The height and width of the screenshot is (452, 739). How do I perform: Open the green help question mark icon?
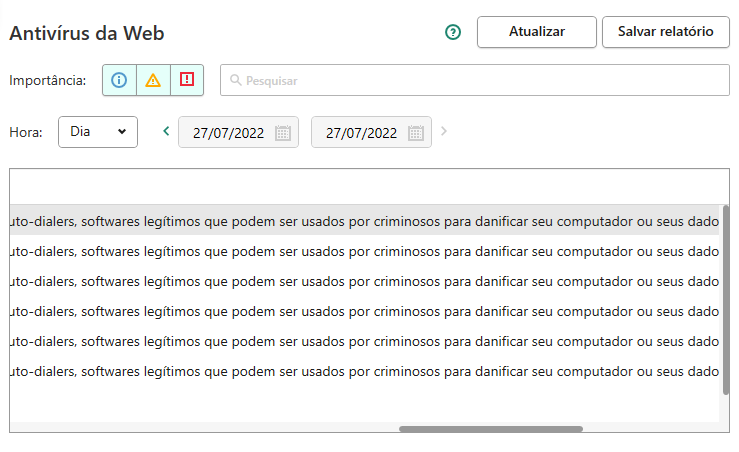453,32
